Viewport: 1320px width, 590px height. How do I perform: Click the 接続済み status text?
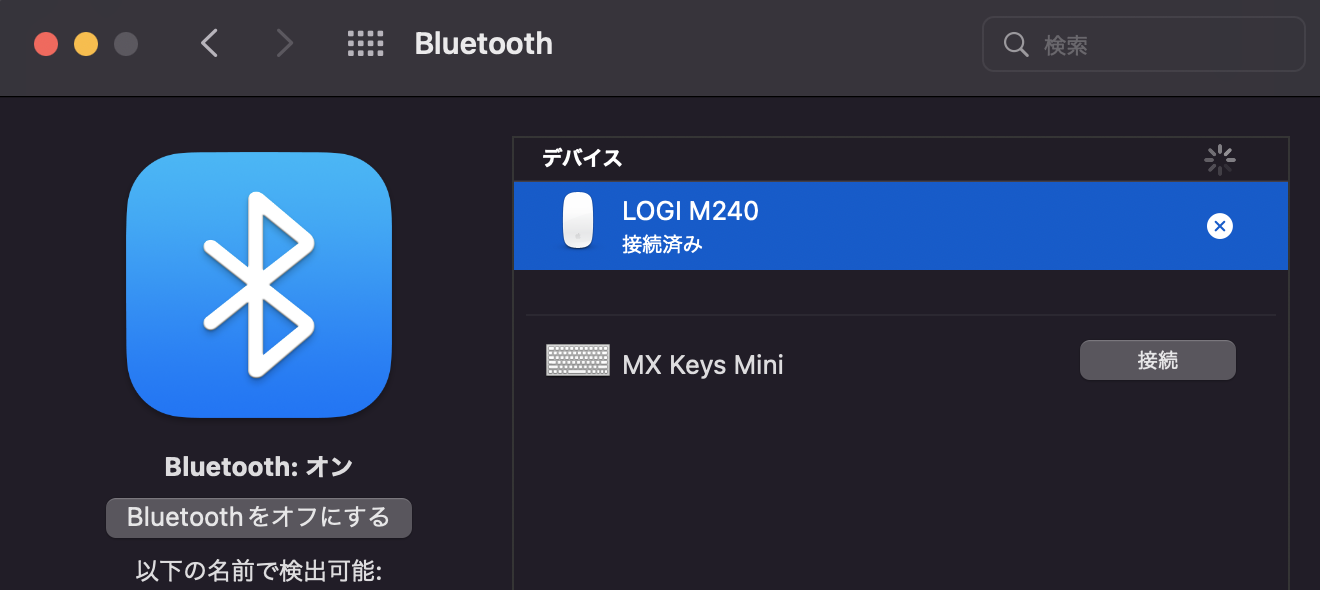point(662,244)
